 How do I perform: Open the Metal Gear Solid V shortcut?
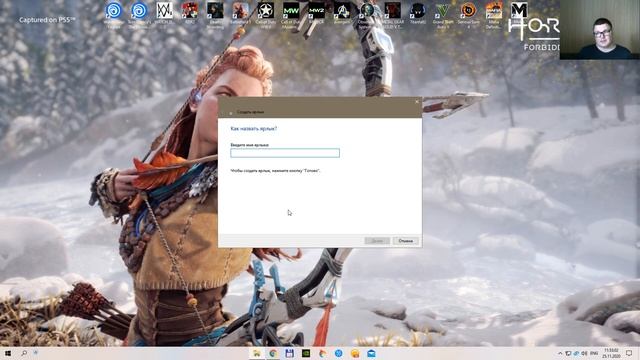pos(392,14)
